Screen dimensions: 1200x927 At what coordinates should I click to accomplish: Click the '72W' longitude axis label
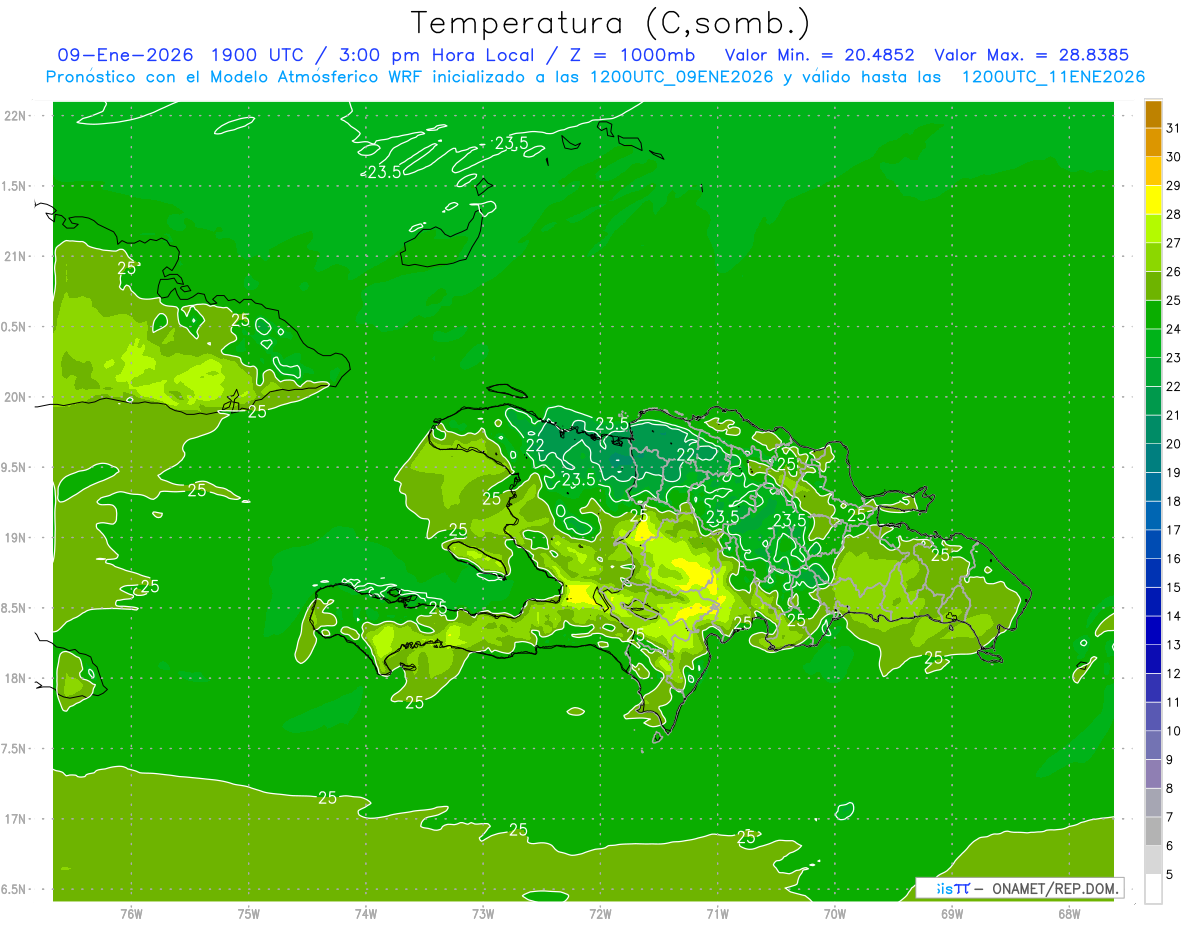pyautogui.click(x=600, y=913)
